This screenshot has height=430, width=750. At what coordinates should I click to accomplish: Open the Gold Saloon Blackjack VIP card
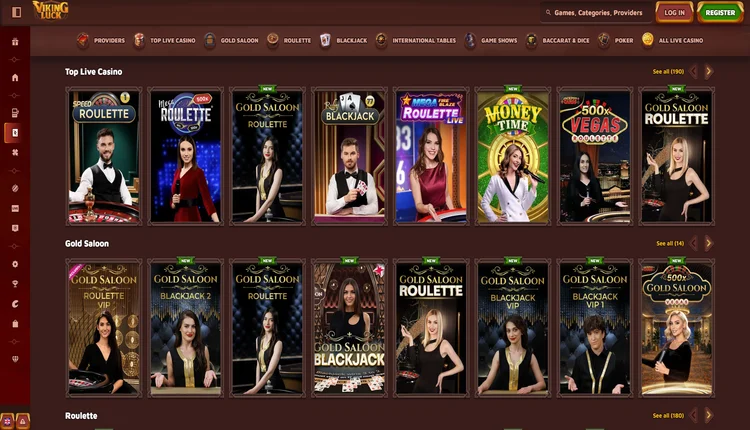513,328
